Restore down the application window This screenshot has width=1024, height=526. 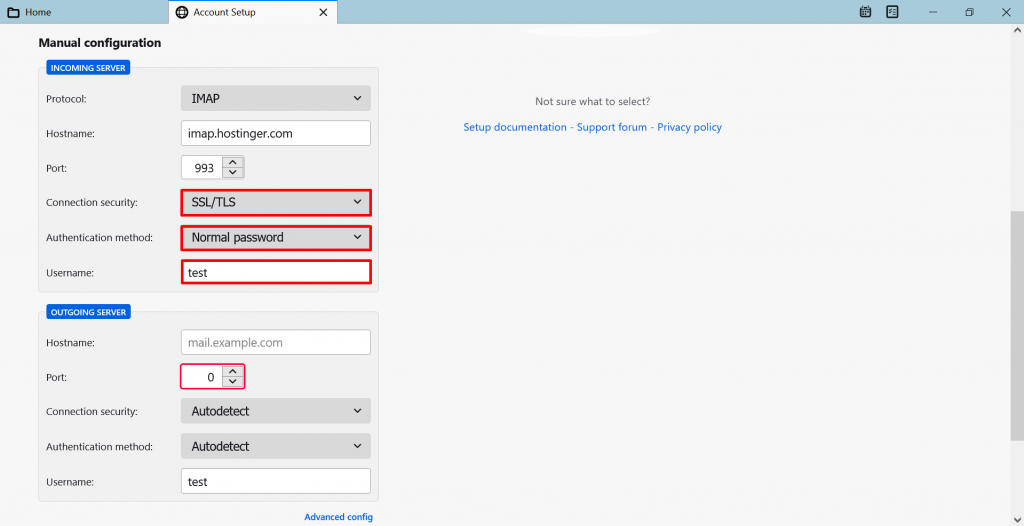pos(969,12)
